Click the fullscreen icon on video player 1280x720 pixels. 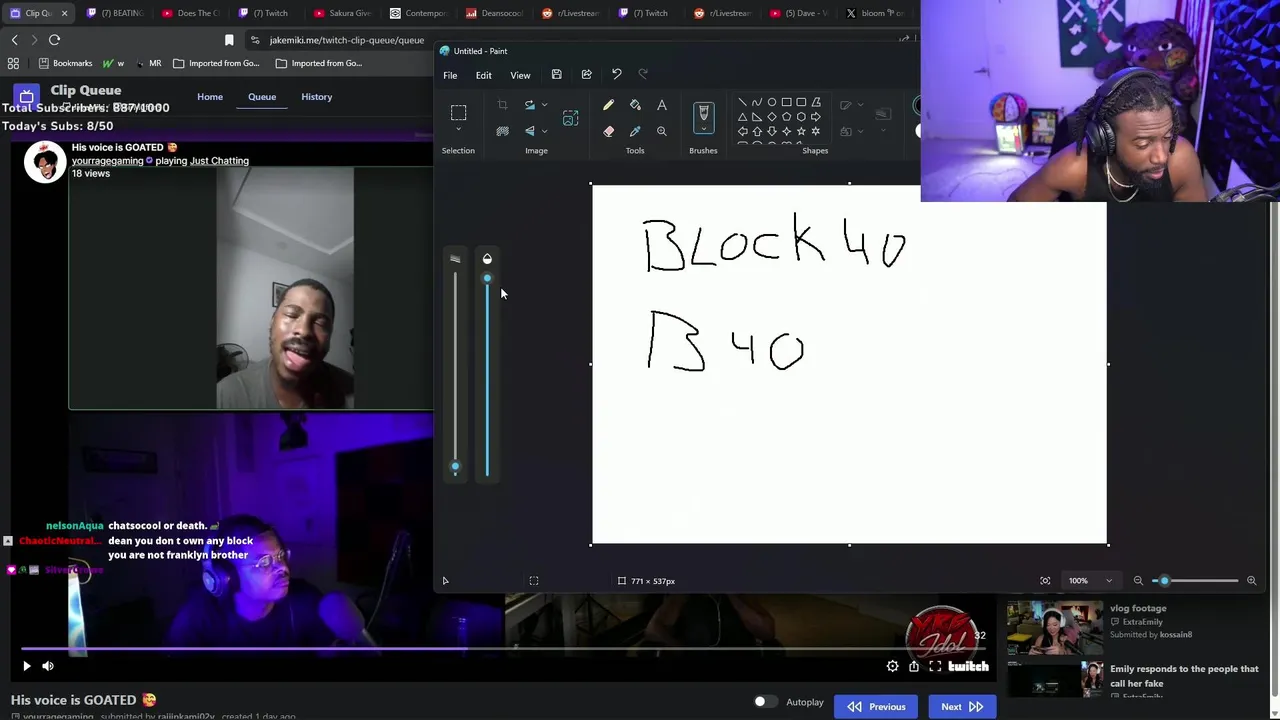(x=935, y=666)
